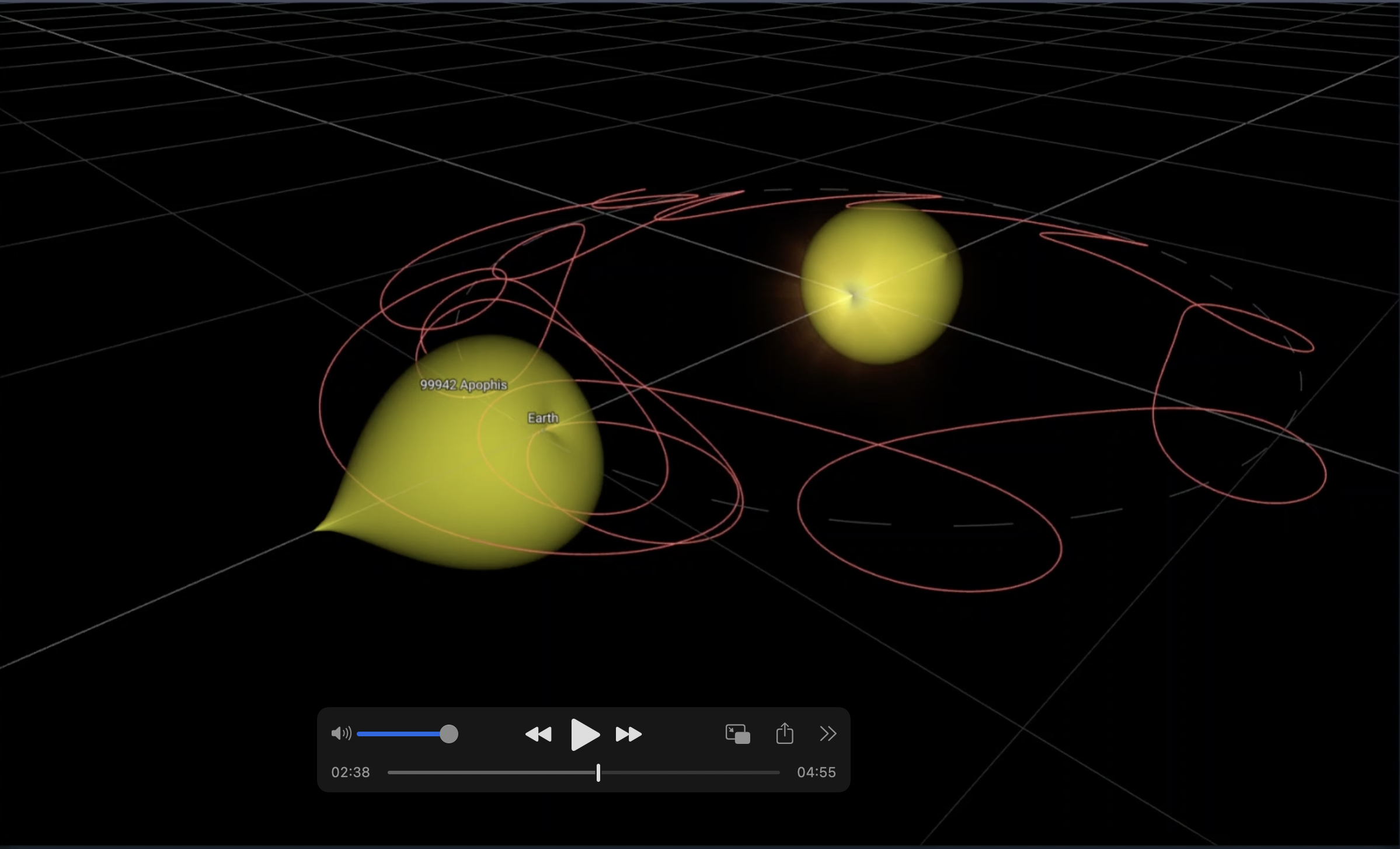Enable picture-in-picture mode

(737, 734)
